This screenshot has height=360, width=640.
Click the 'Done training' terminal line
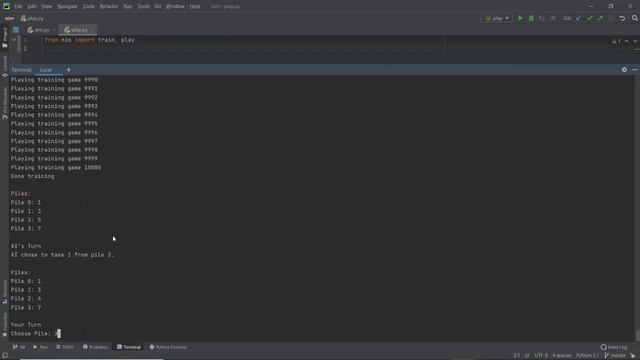tap(32, 176)
